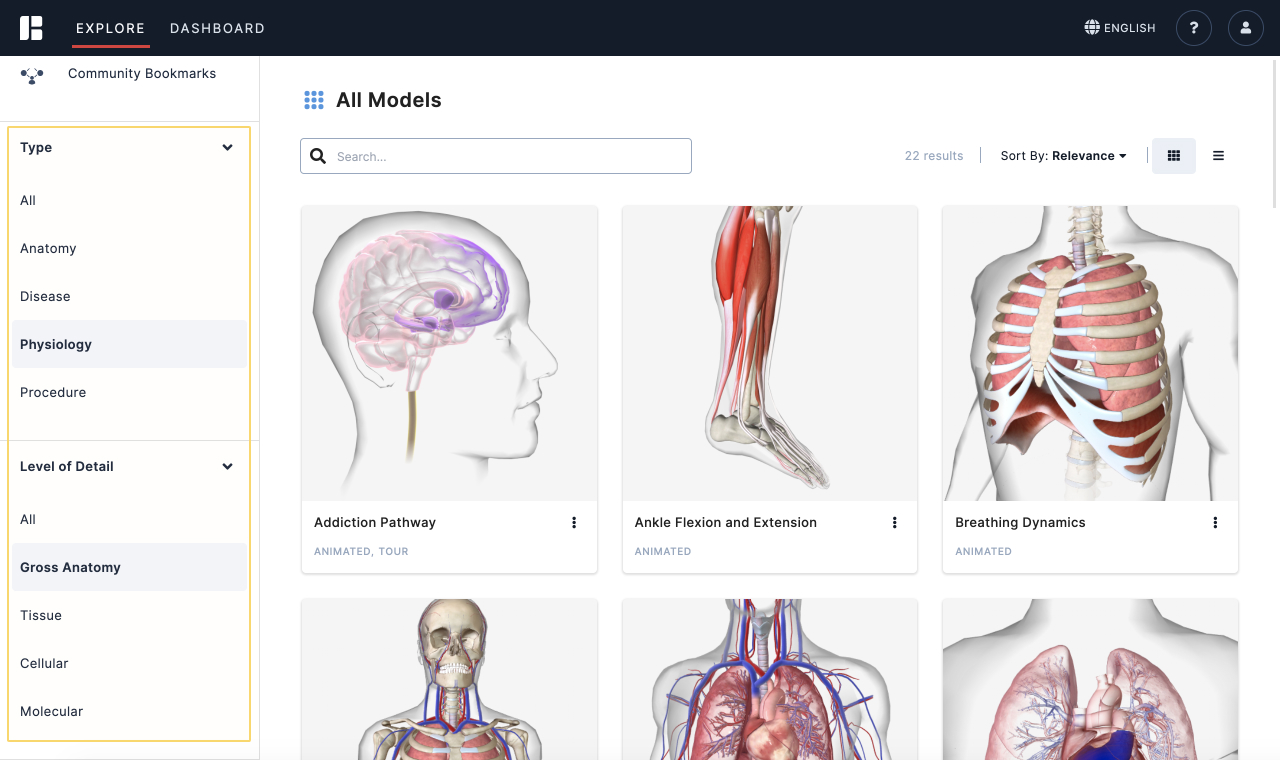Click the 22 results count text
Image resolution: width=1280 pixels, height=760 pixels.
click(934, 156)
